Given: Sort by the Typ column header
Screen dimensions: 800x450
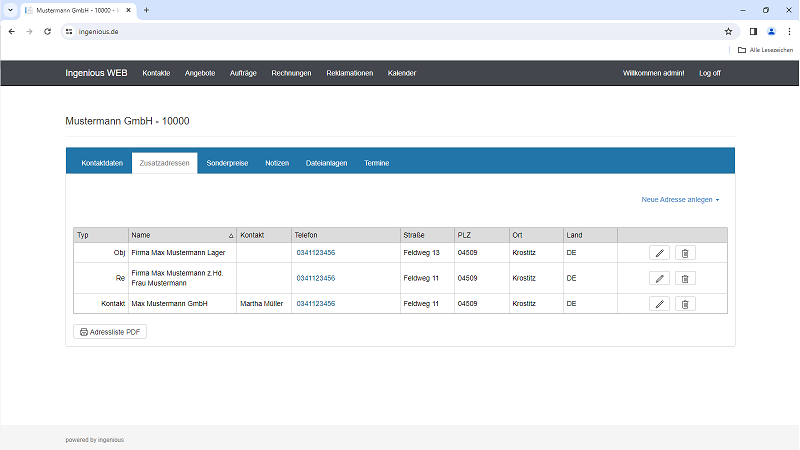Looking at the screenshot, I should (x=101, y=235).
